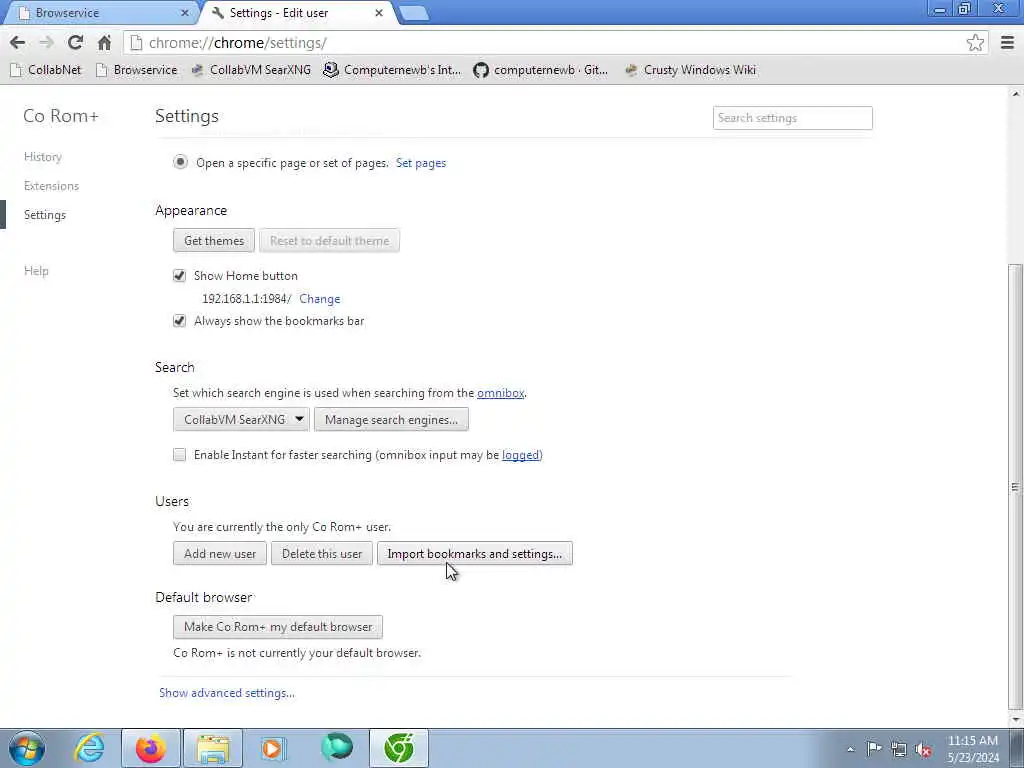The height and width of the screenshot is (768, 1024).
Task: Open Help in the sidebar
Action: pyautogui.click(x=37, y=270)
